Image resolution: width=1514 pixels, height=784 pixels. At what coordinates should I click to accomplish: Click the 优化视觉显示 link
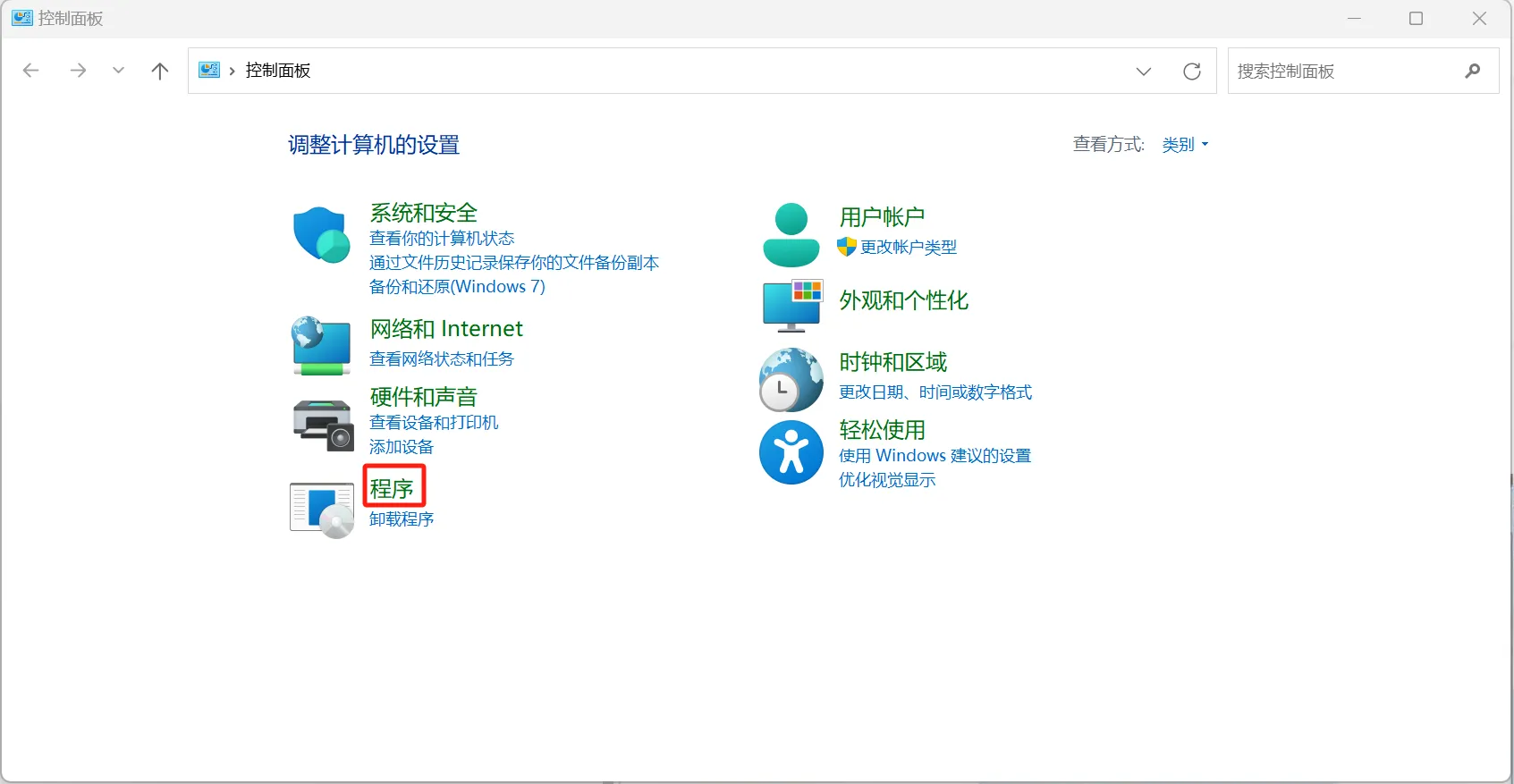click(x=887, y=480)
